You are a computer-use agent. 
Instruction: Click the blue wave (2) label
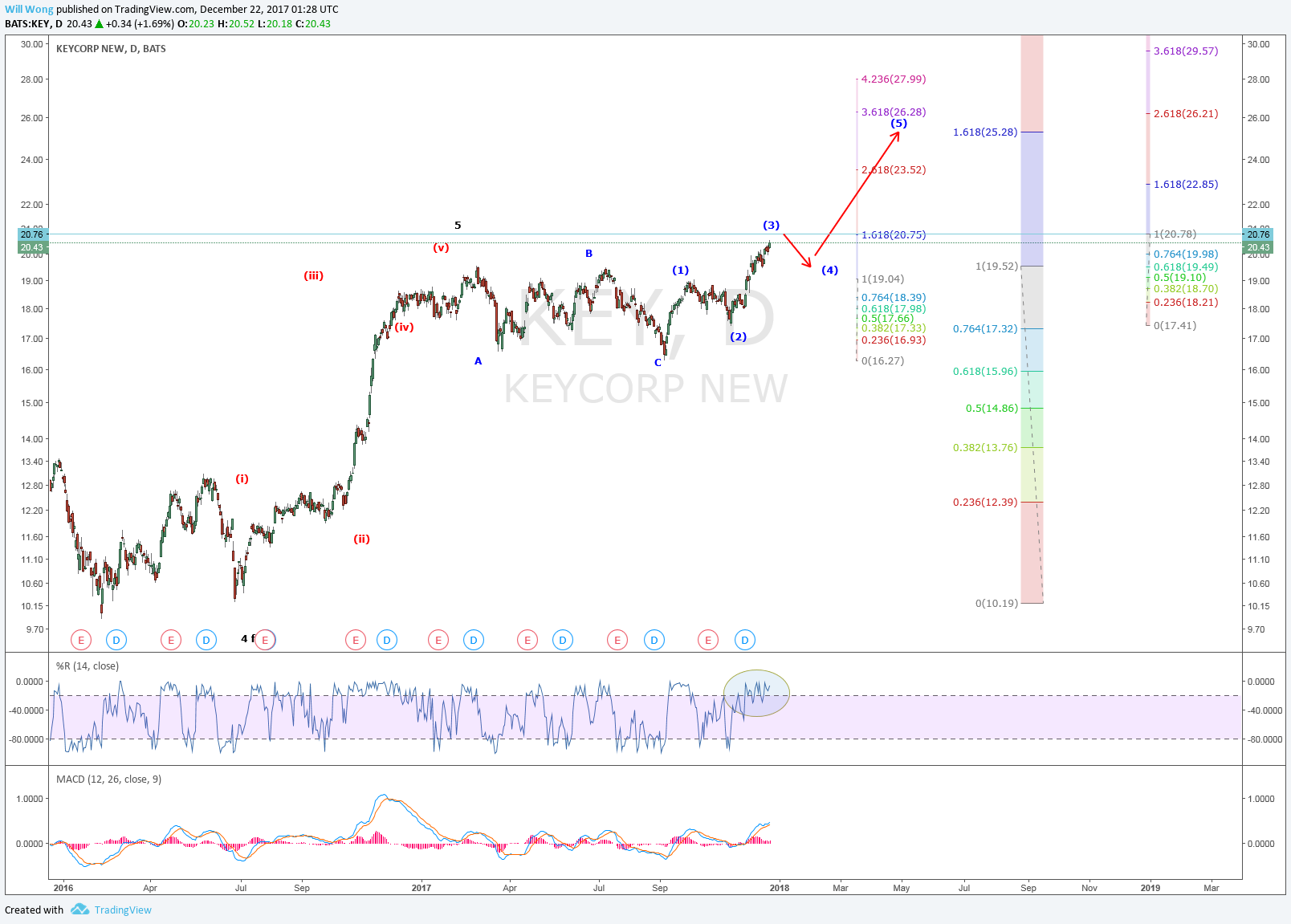(738, 336)
